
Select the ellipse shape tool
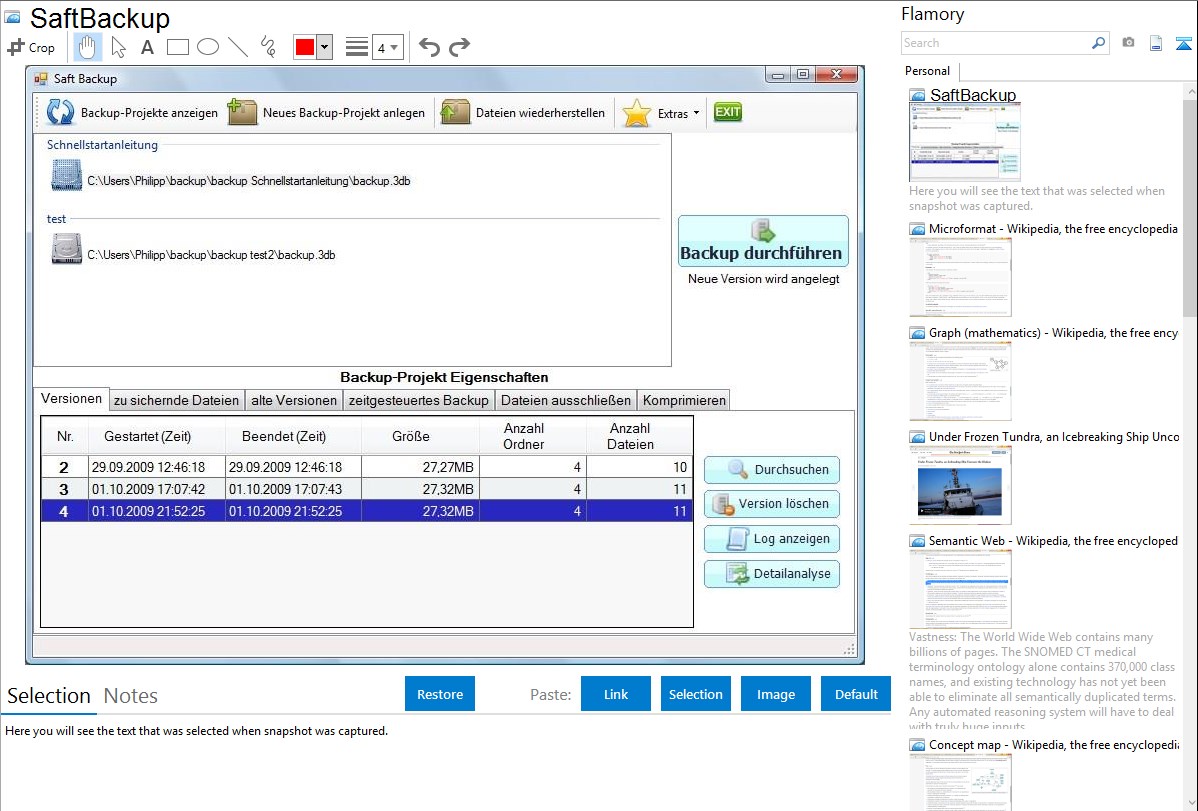coord(208,47)
